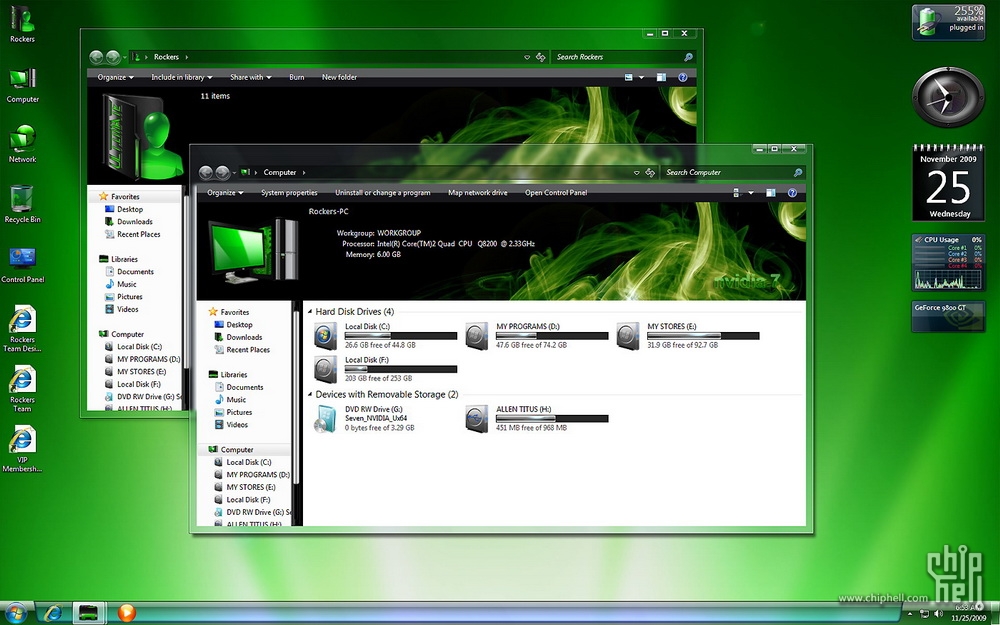Viewport: 1000px width, 625px height.
Task: Toggle the preview pane in the Rockers window
Action: point(661,77)
